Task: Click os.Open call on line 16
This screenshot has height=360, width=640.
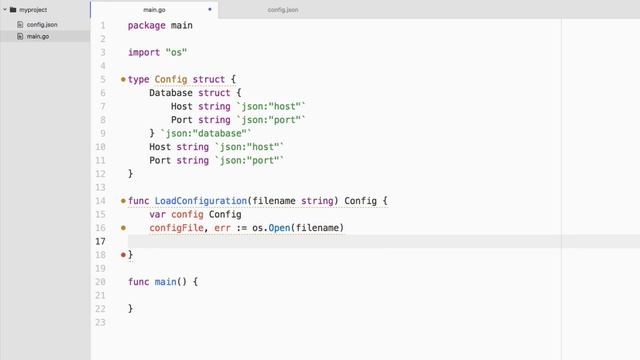Action: (x=298, y=228)
